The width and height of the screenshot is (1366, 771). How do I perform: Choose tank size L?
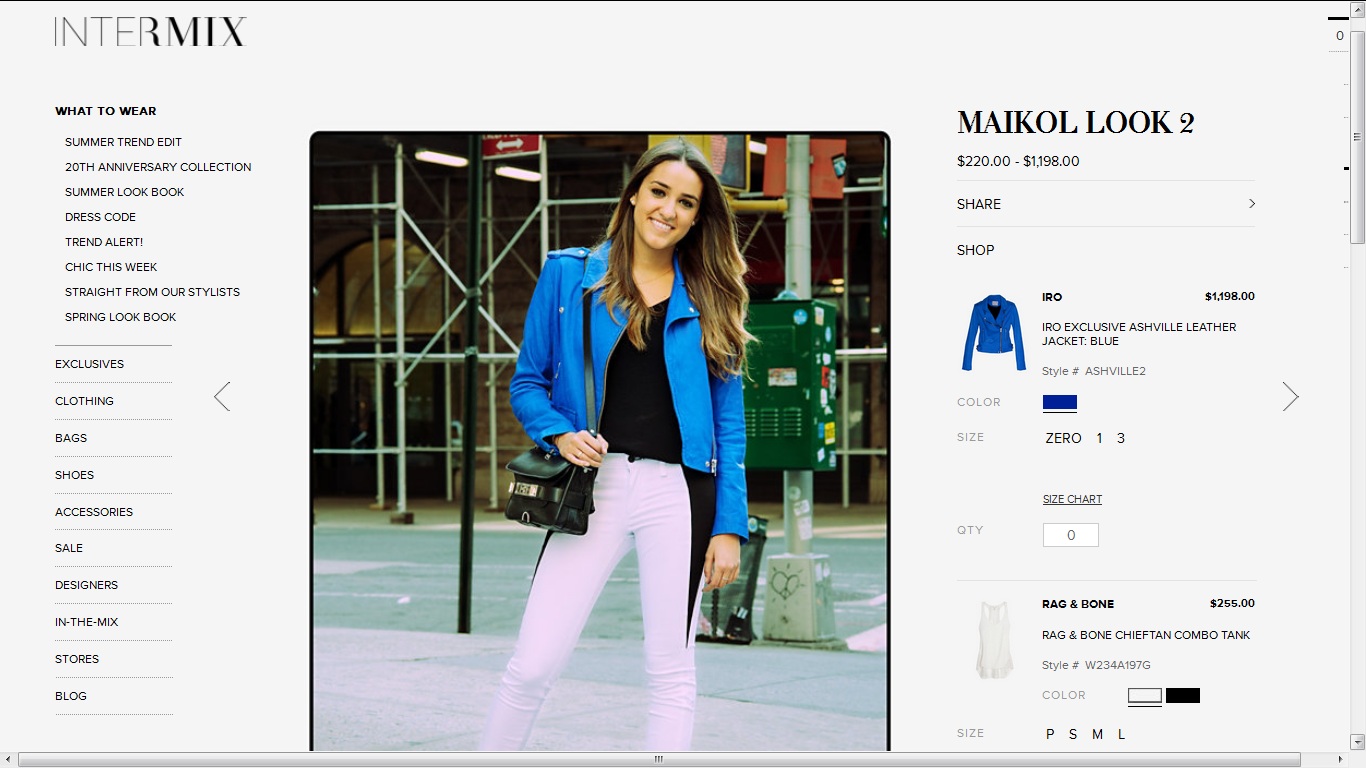[x=1121, y=734]
